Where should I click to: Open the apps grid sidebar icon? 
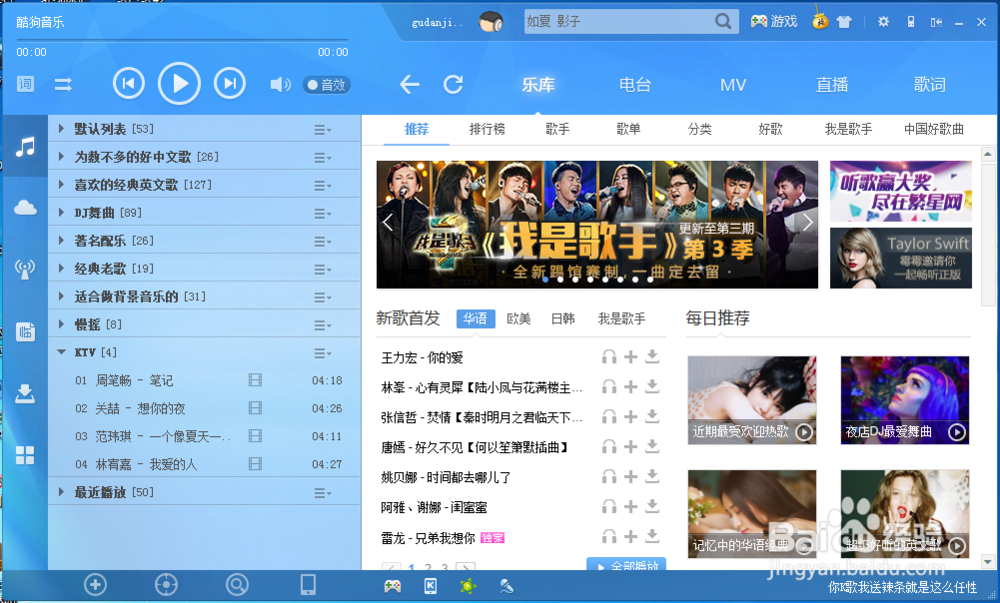coord(25,455)
